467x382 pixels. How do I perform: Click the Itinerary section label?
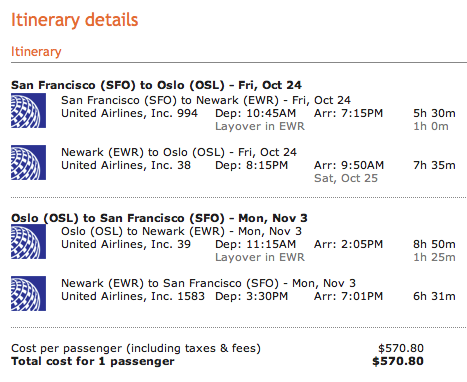[x=36, y=52]
